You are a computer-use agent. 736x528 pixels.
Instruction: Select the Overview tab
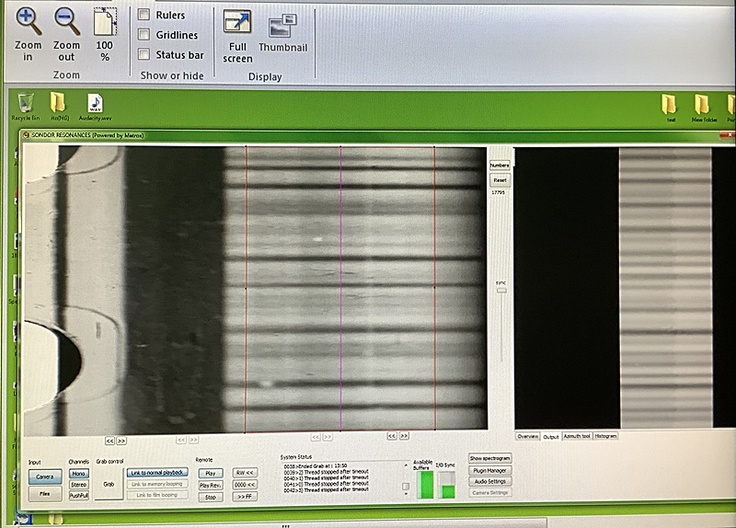527,436
